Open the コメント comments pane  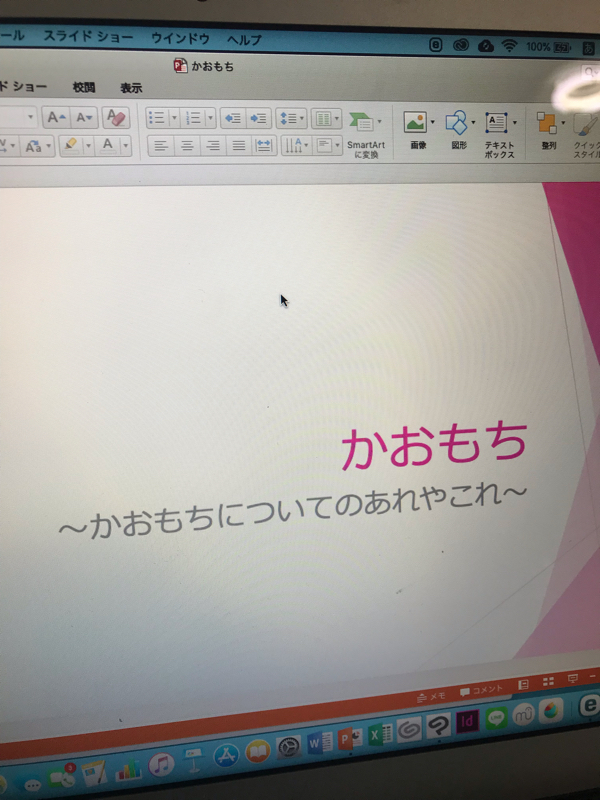(x=481, y=690)
